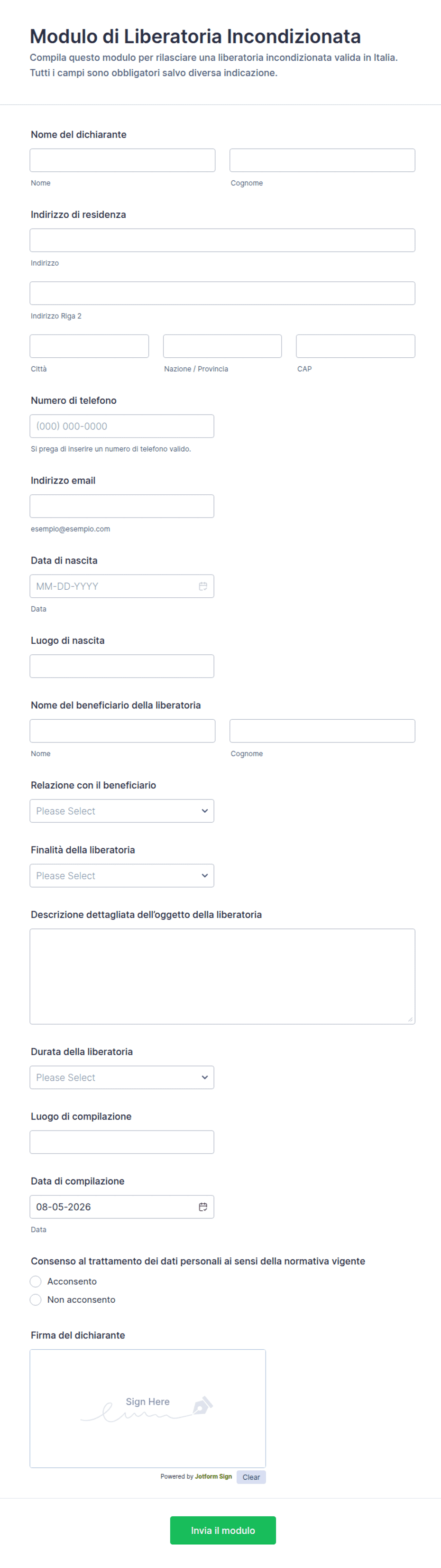Open calendar picker for Data di nascita
This screenshot has width=441, height=1568.
202,586
